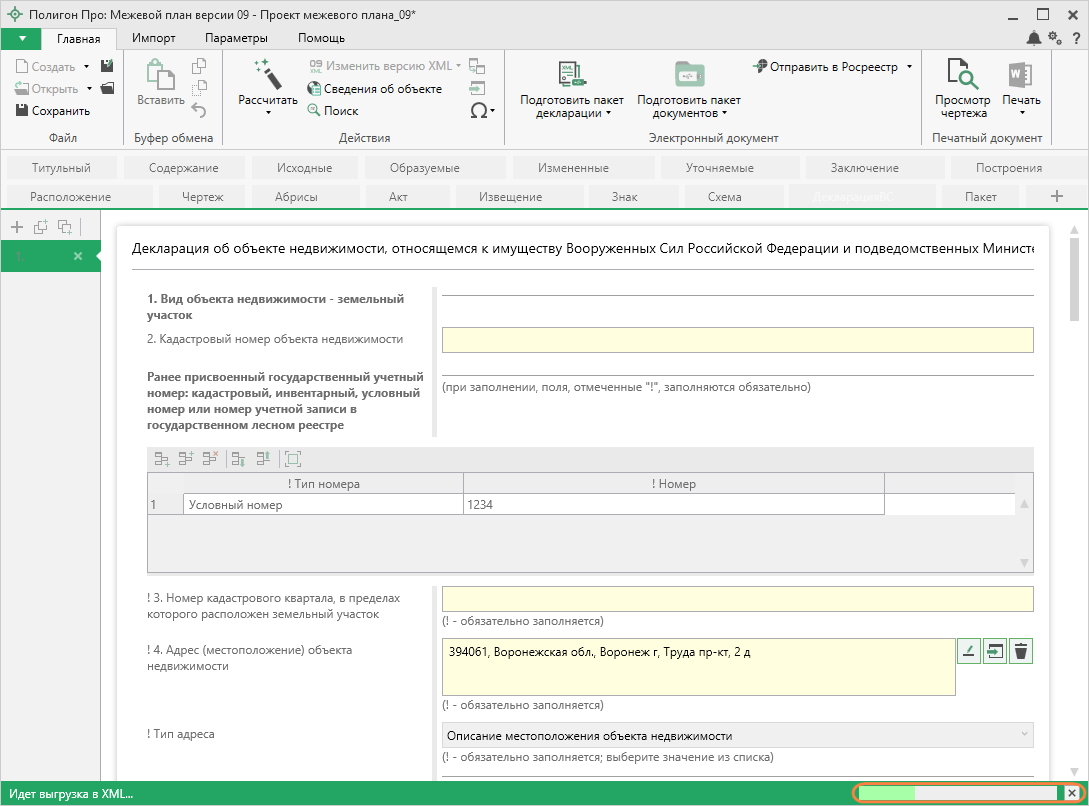Click the notifications bell icon
The image size is (1089, 806).
pos(1033,38)
